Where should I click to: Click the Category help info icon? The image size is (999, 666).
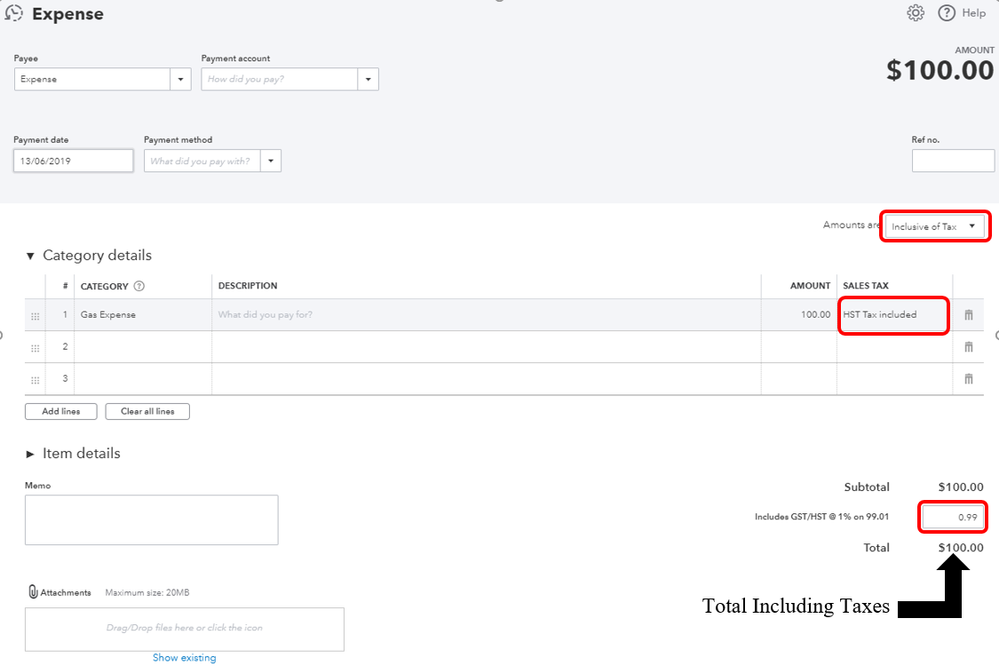[x=139, y=286]
